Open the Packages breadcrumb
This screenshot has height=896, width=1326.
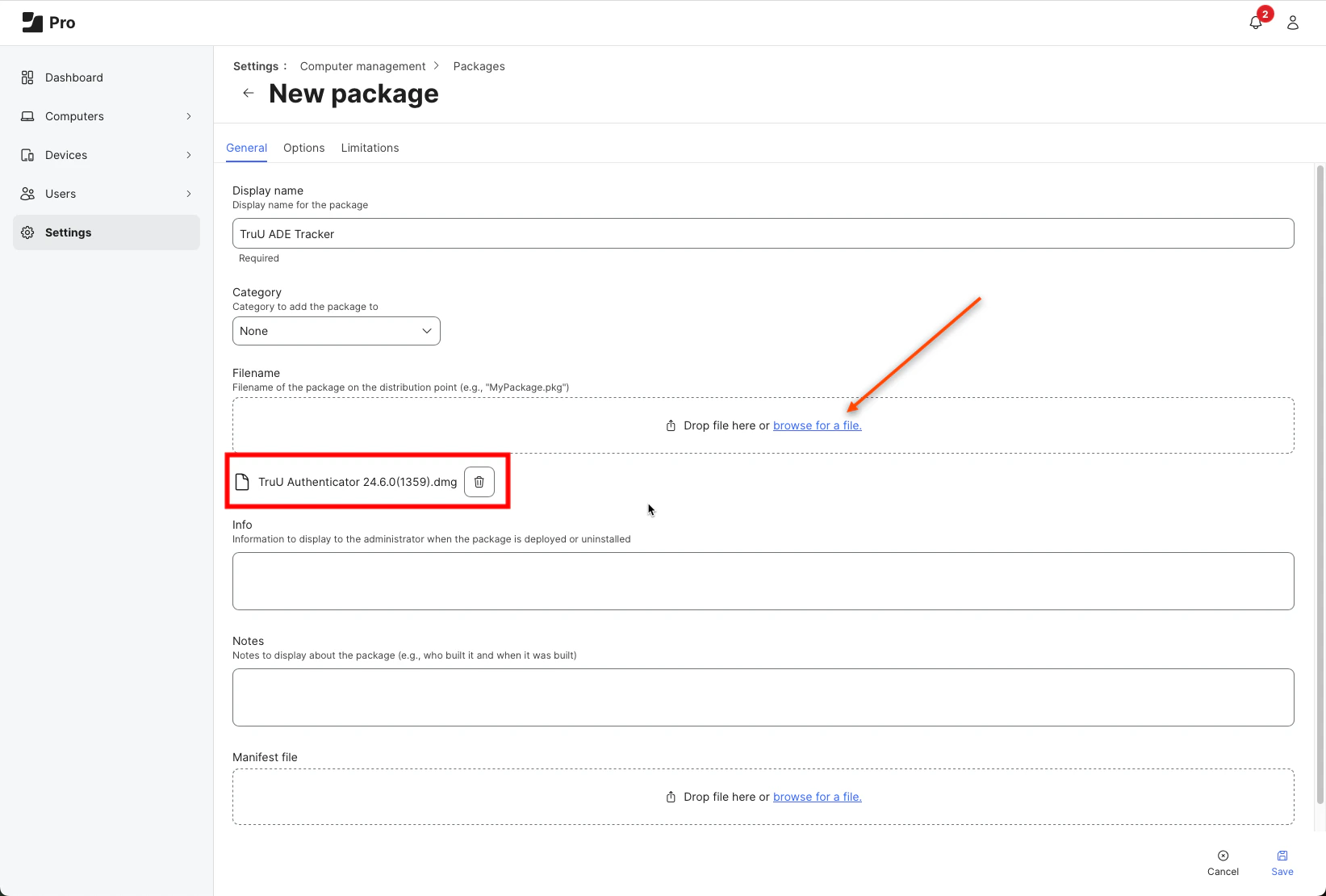point(479,66)
